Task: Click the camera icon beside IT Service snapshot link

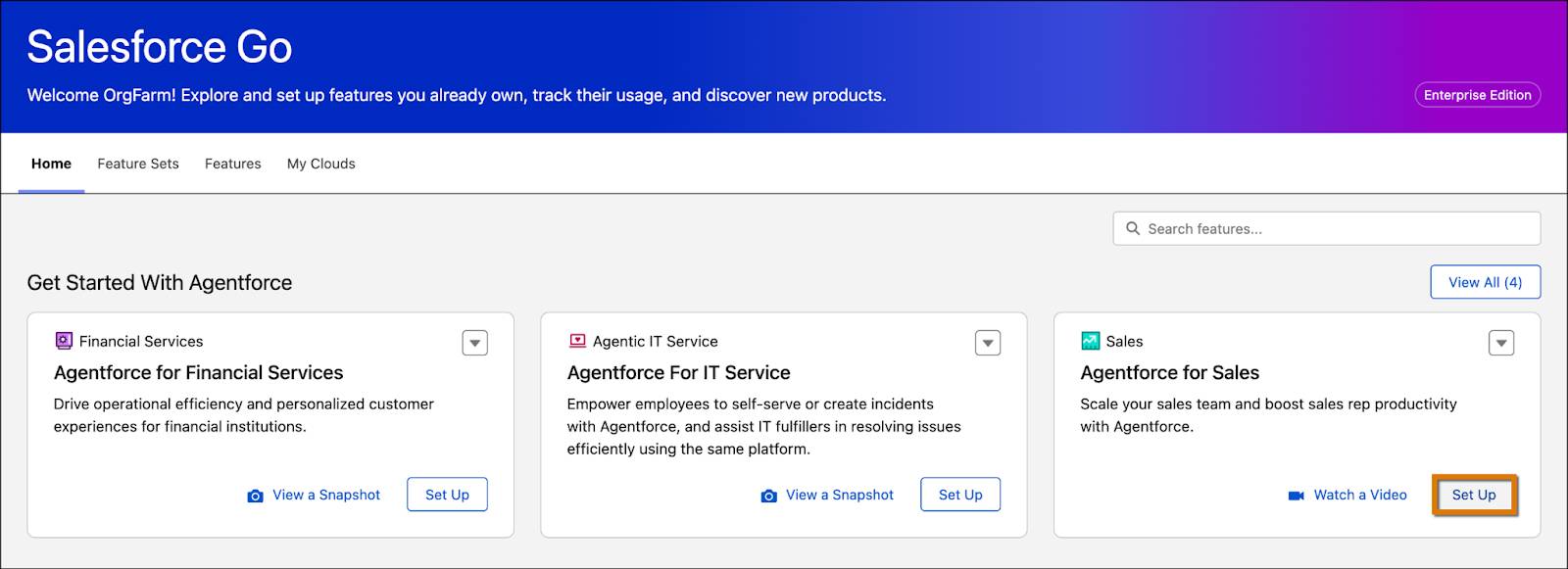Action: [x=769, y=495]
